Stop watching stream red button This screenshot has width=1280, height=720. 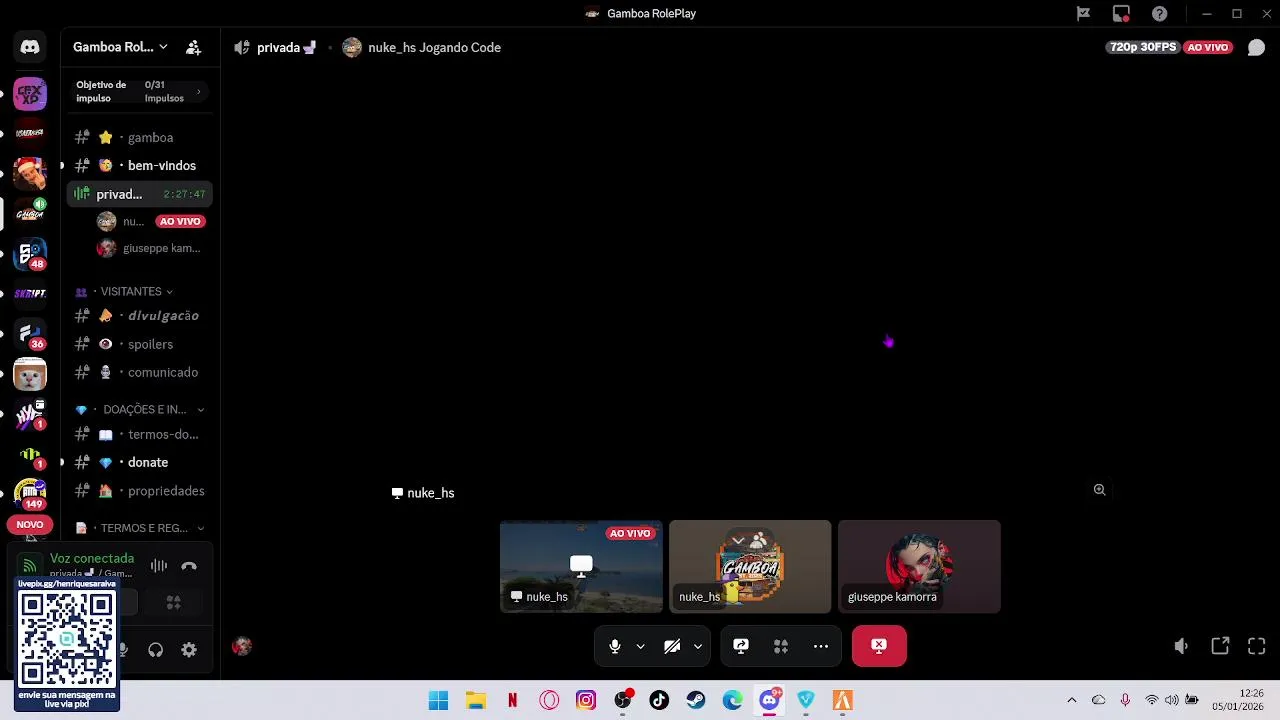[879, 646]
